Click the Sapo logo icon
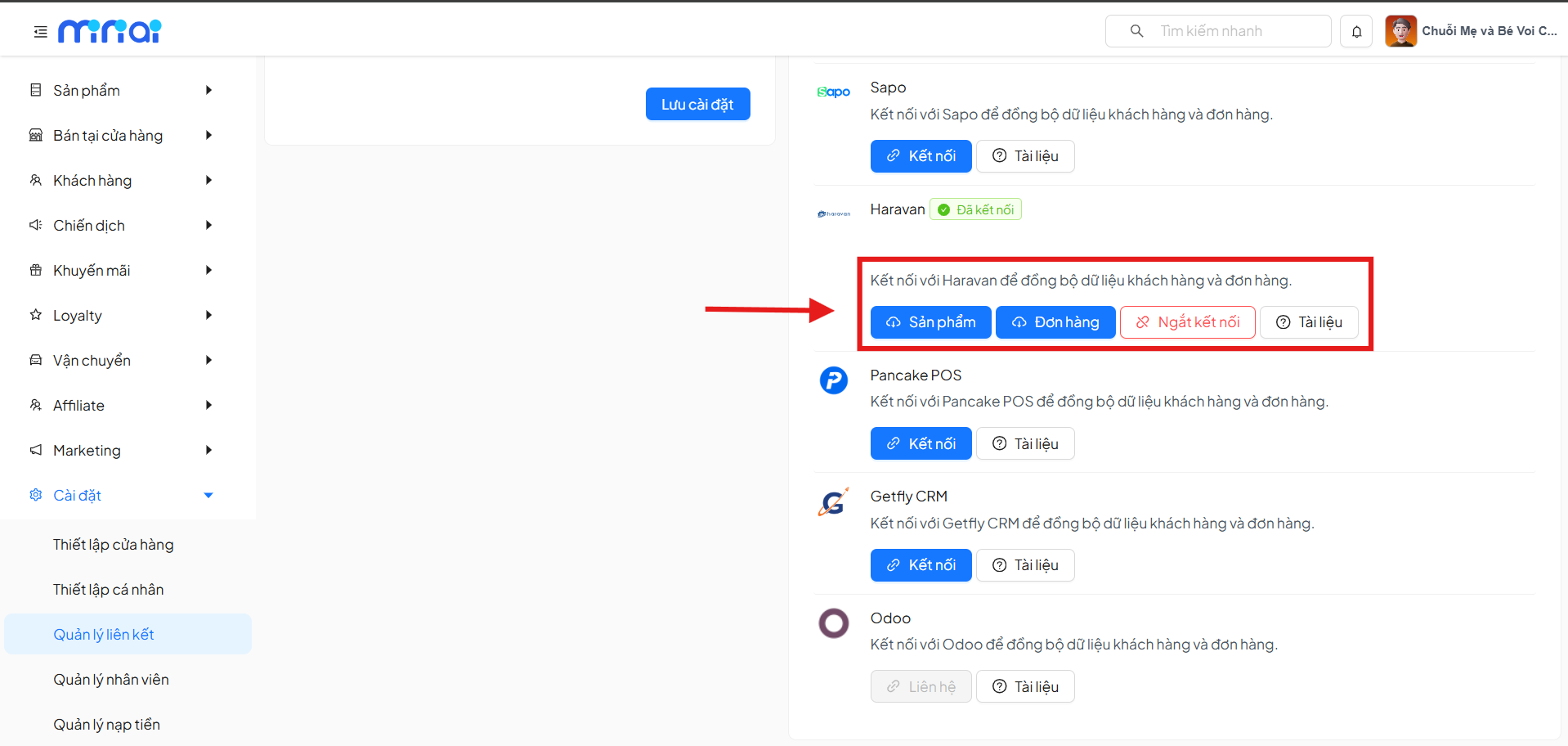The height and width of the screenshot is (746, 1568). (833, 92)
